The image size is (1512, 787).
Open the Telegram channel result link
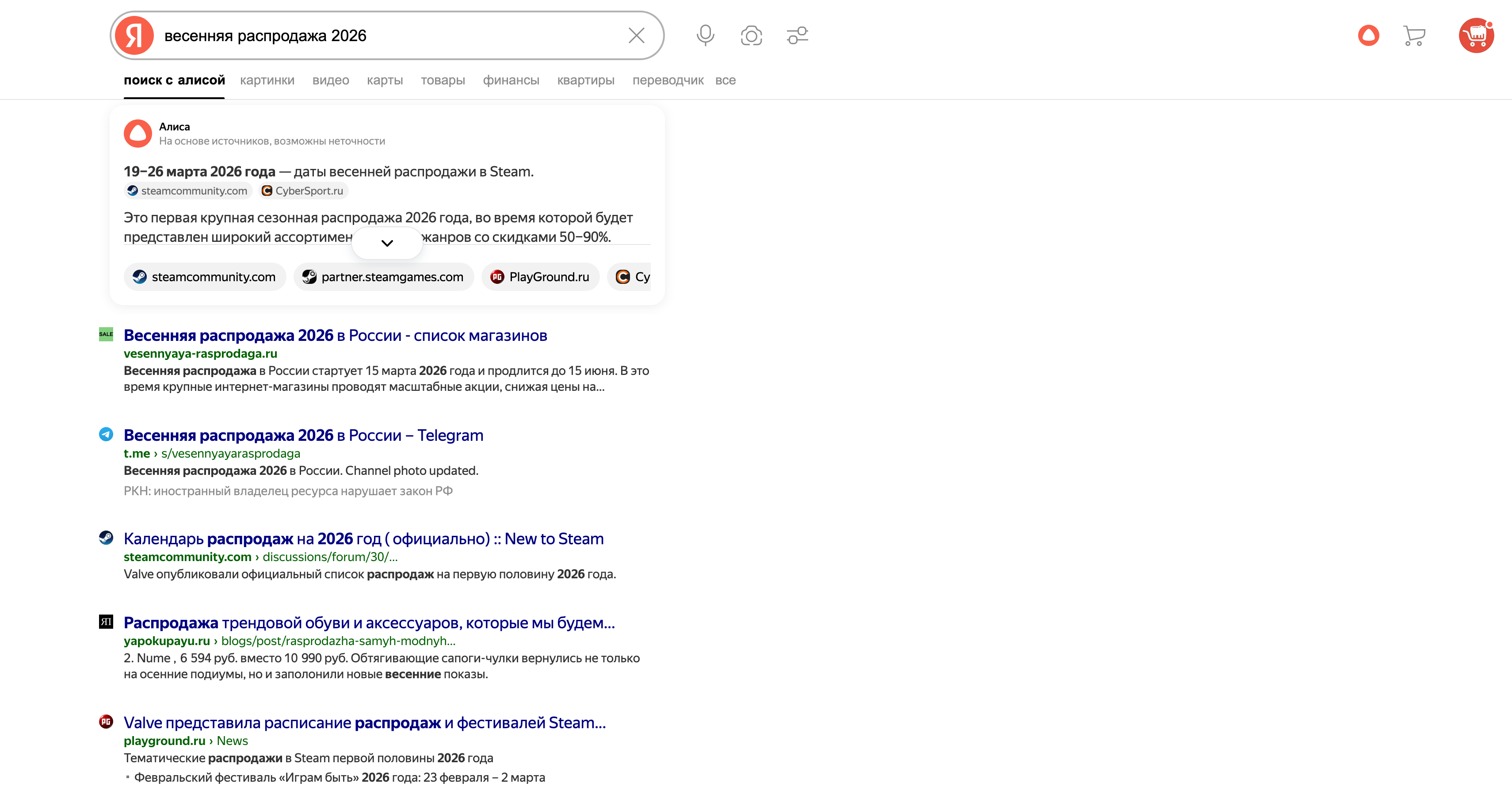click(x=303, y=436)
